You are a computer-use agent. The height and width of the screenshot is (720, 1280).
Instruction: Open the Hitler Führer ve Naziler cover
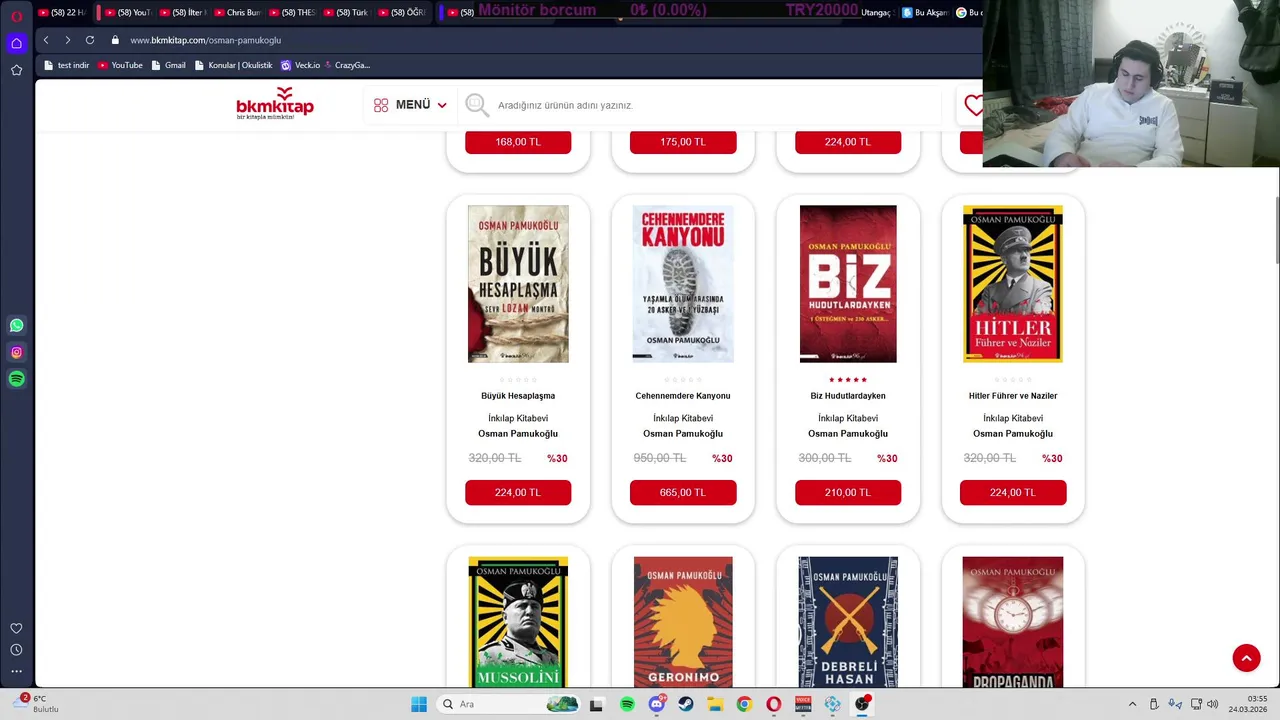tap(1013, 284)
